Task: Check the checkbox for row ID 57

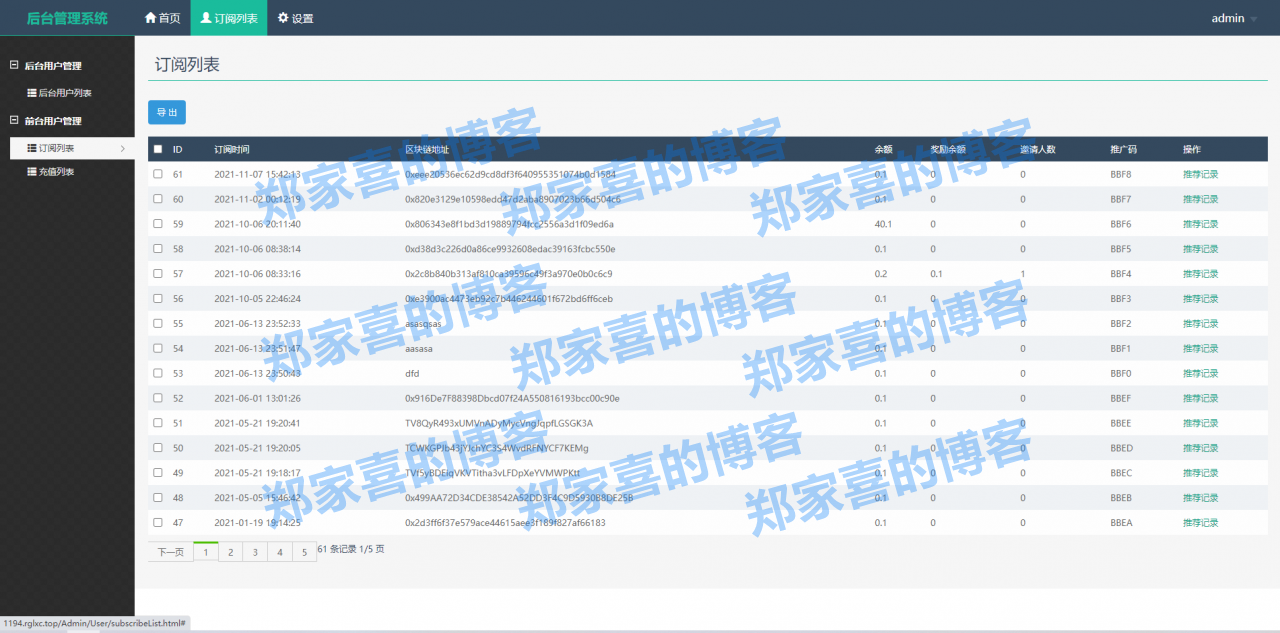Action: (158, 273)
